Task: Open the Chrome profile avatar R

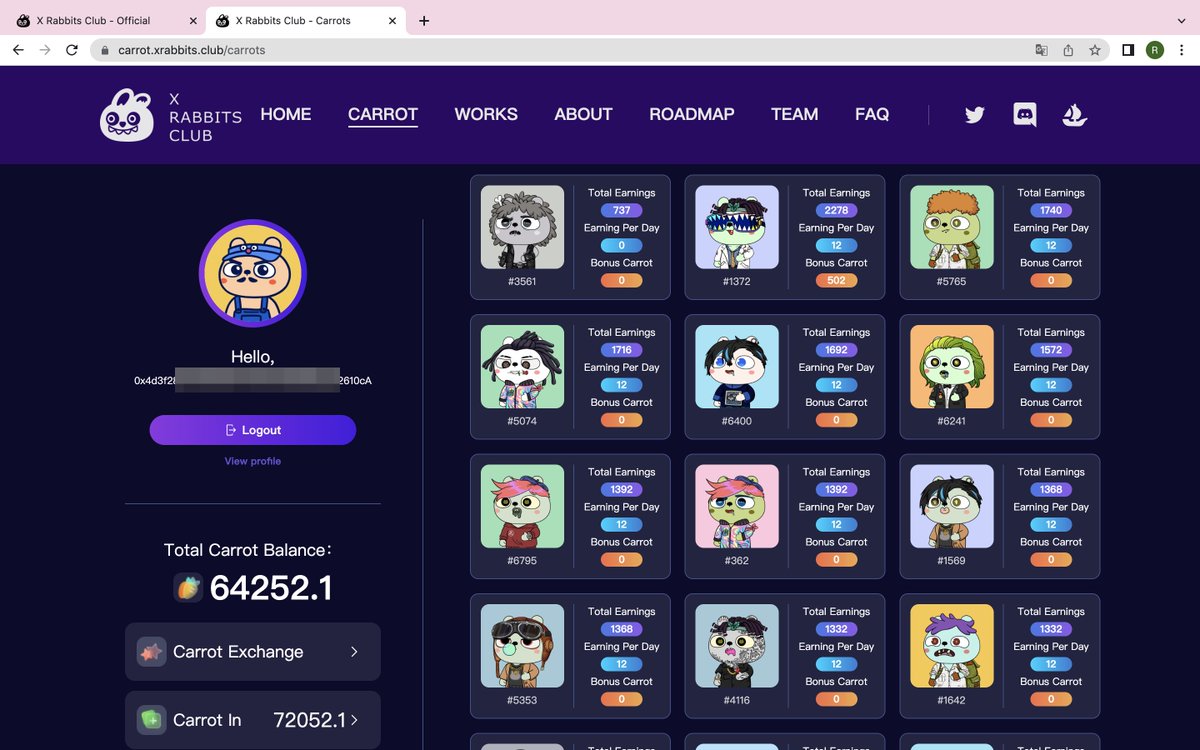Action: [x=1155, y=50]
